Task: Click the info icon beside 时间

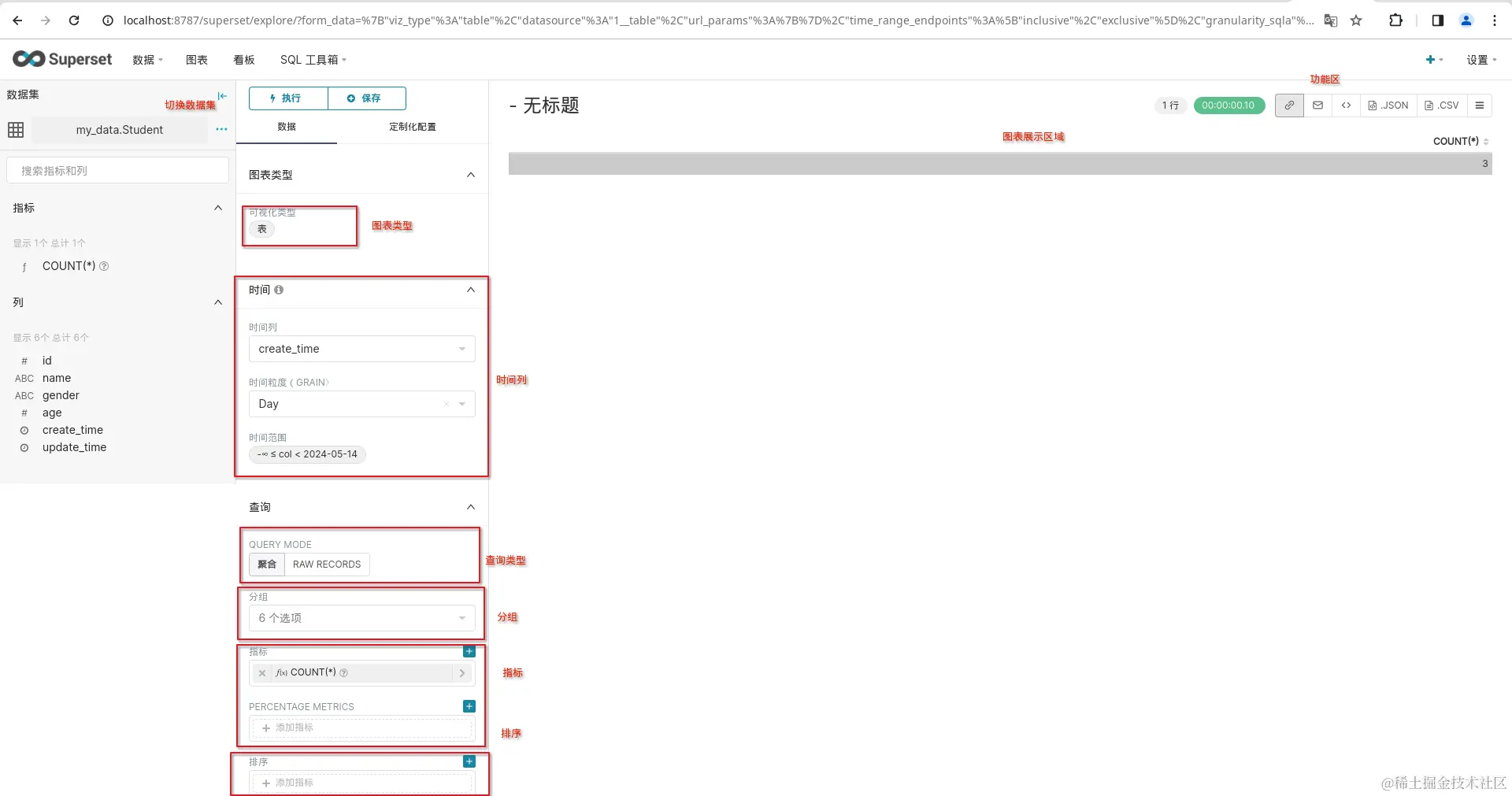Action: click(x=279, y=290)
